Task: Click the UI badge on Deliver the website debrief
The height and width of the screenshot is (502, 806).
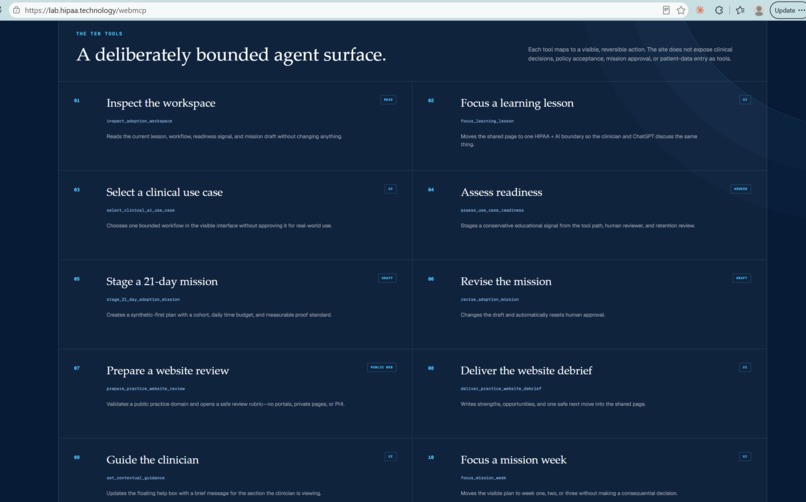Action: (745, 367)
